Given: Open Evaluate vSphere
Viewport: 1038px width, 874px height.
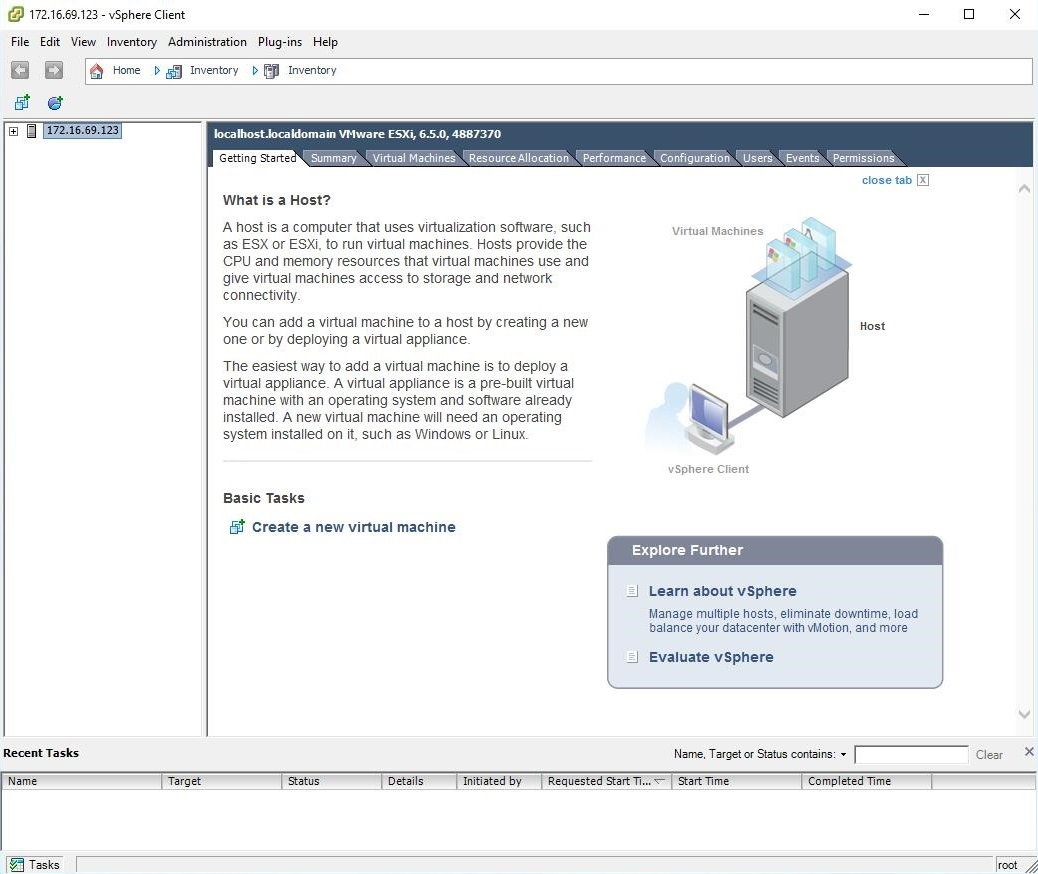Looking at the screenshot, I should click(713, 657).
